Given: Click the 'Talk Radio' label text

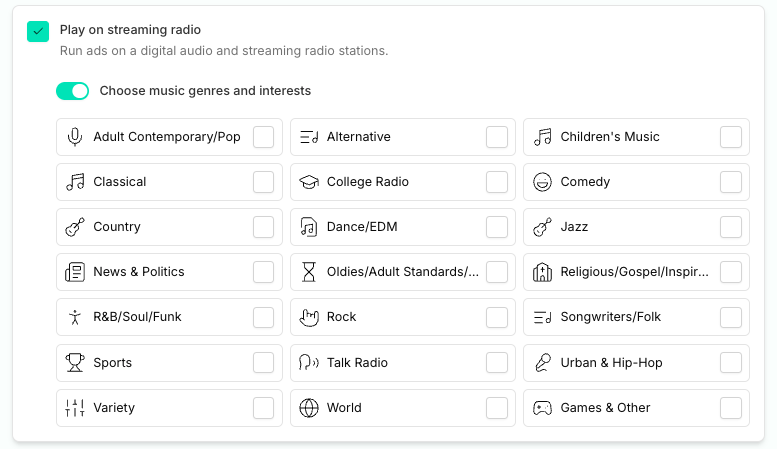Looking at the screenshot, I should [357, 363].
